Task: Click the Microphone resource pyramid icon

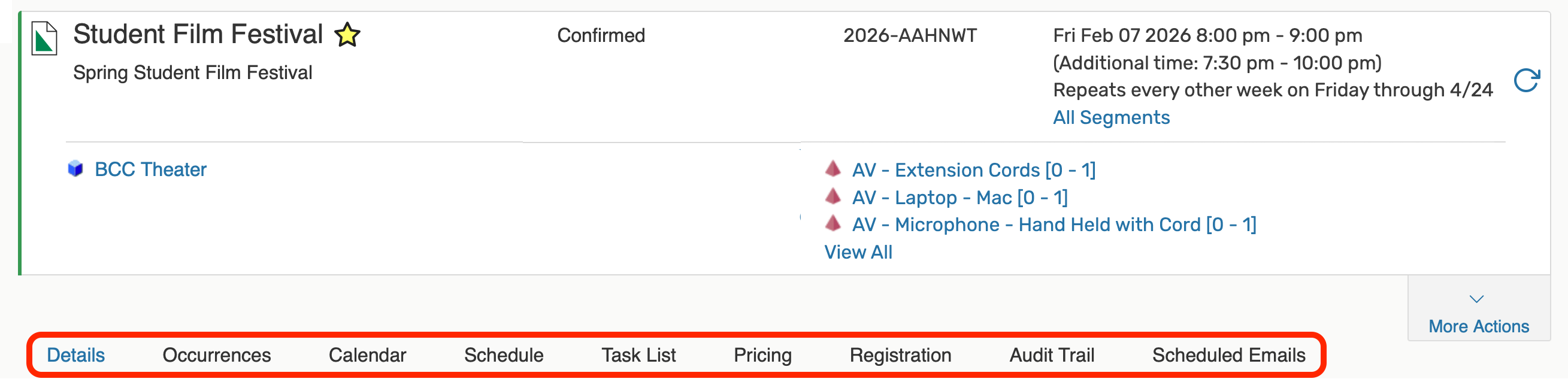Action: (833, 224)
